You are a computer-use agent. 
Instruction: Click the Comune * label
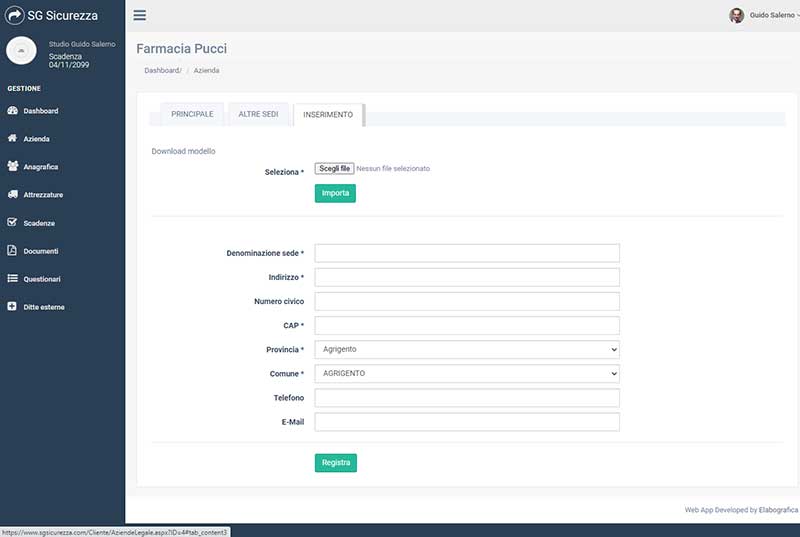tap(287, 373)
